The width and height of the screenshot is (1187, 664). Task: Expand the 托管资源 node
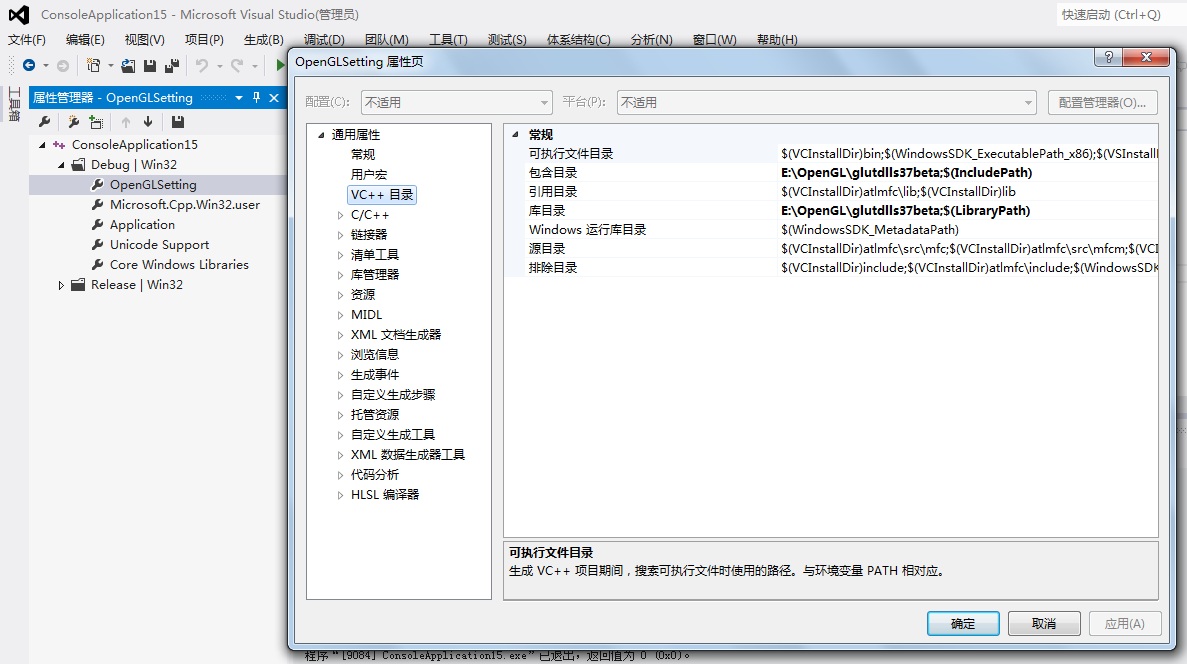point(340,415)
